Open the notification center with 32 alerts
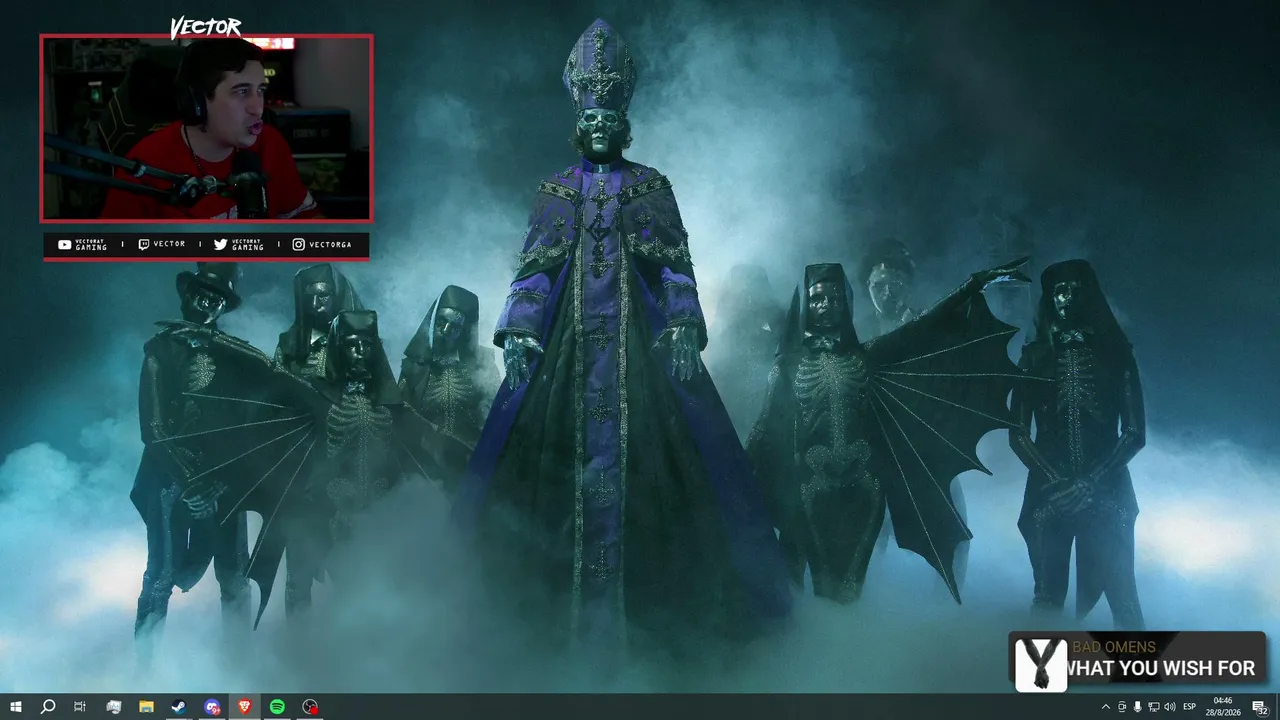 pos(1260,707)
